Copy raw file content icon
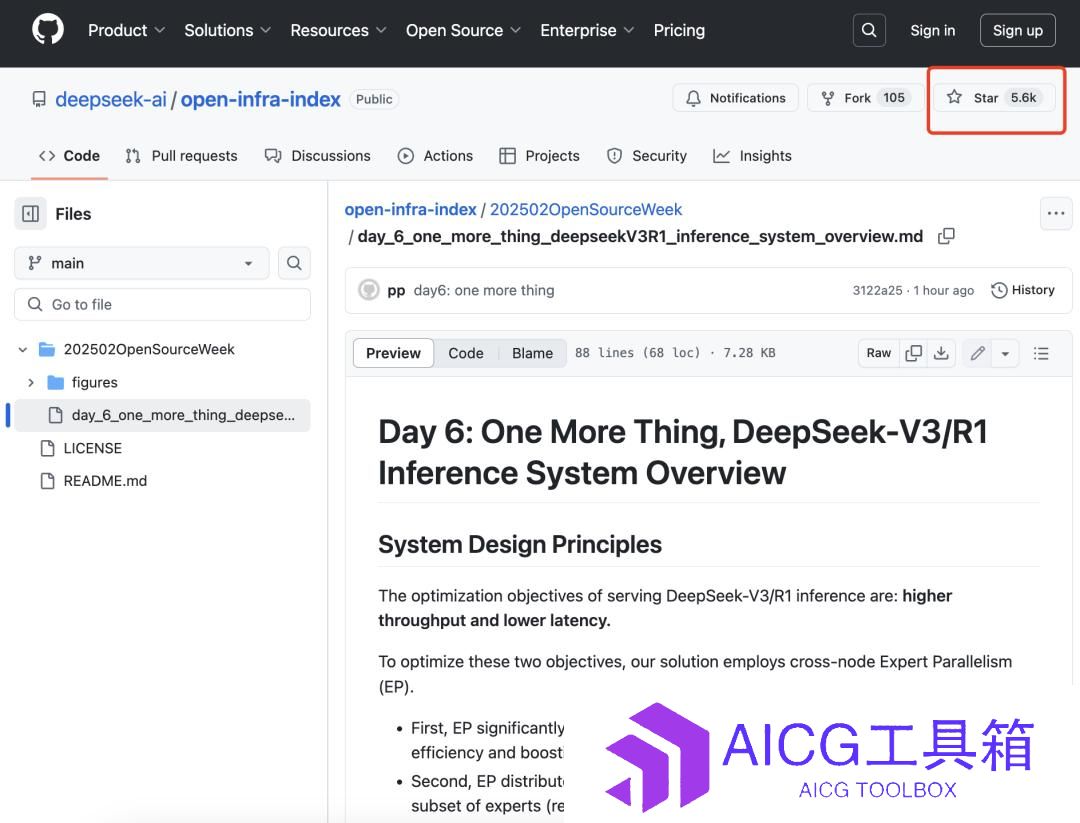 tap(913, 353)
